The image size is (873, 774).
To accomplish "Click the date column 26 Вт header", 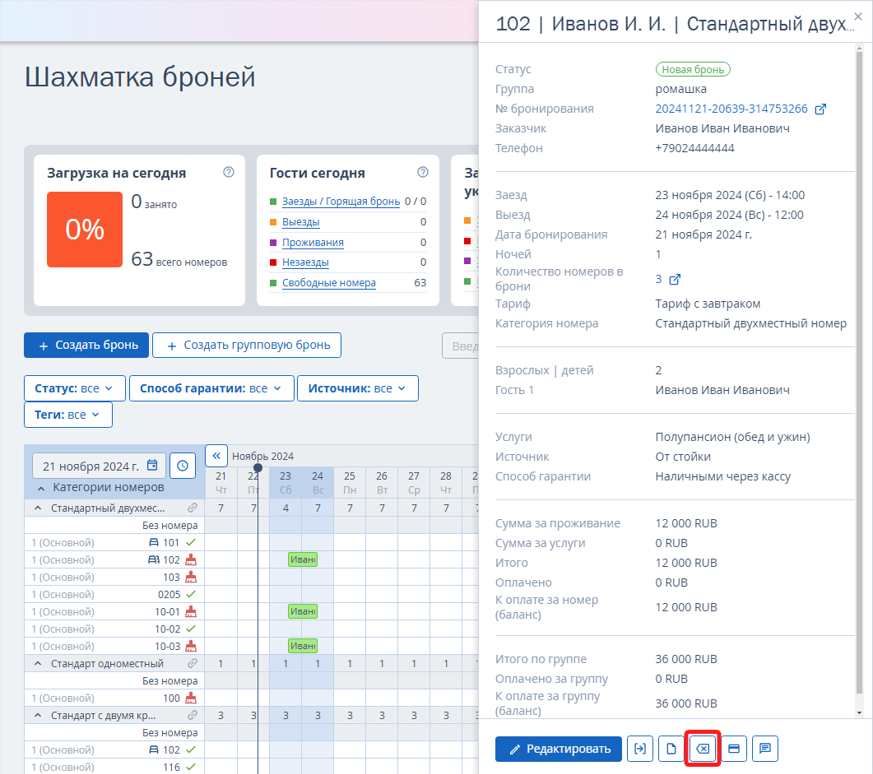I will 381,483.
